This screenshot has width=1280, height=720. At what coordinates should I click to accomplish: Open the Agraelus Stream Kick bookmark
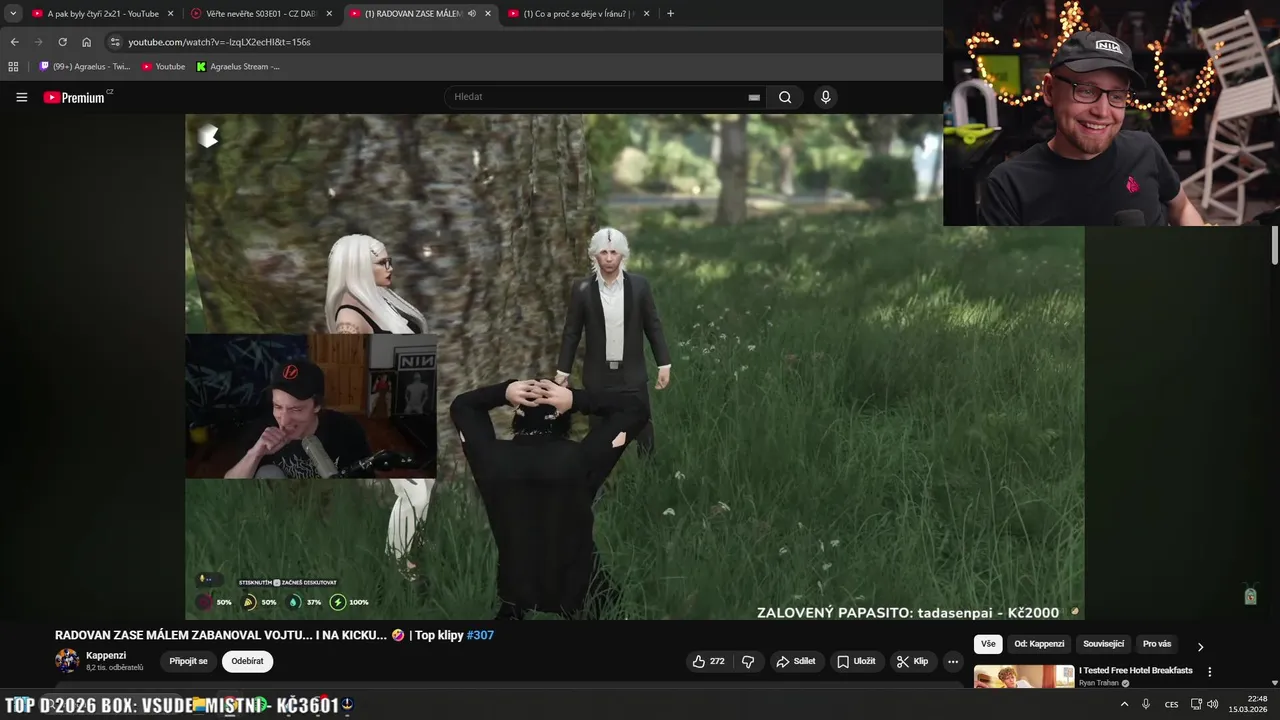238,67
